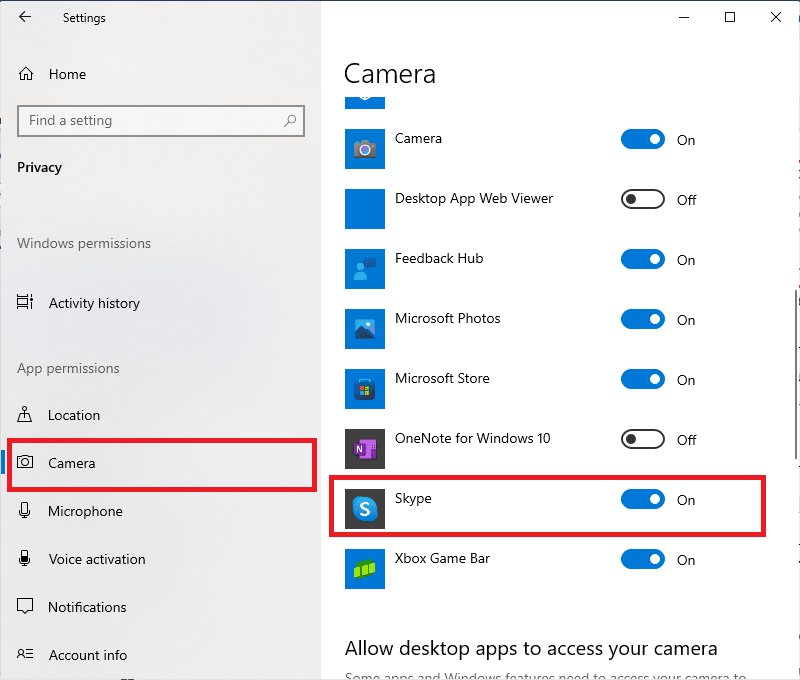Click the Microsoft Photos app icon

[365, 329]
